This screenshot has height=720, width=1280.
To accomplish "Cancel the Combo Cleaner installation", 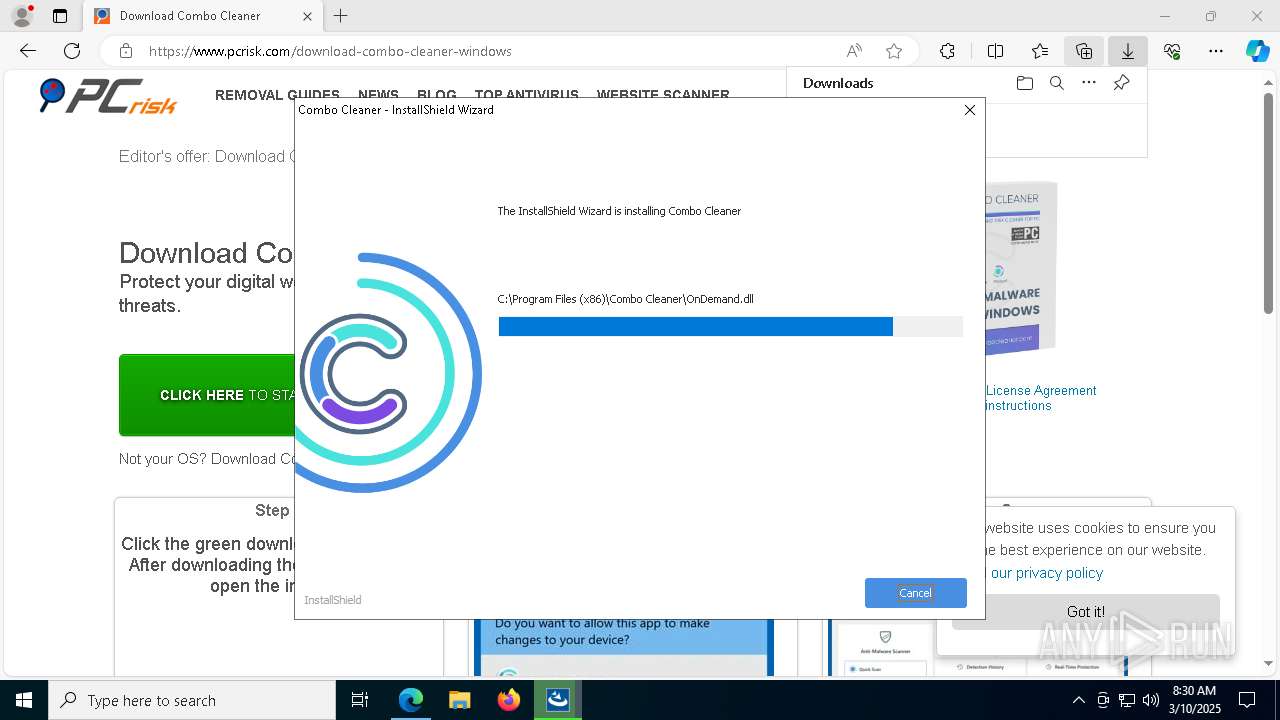I will tap(915, 593).
